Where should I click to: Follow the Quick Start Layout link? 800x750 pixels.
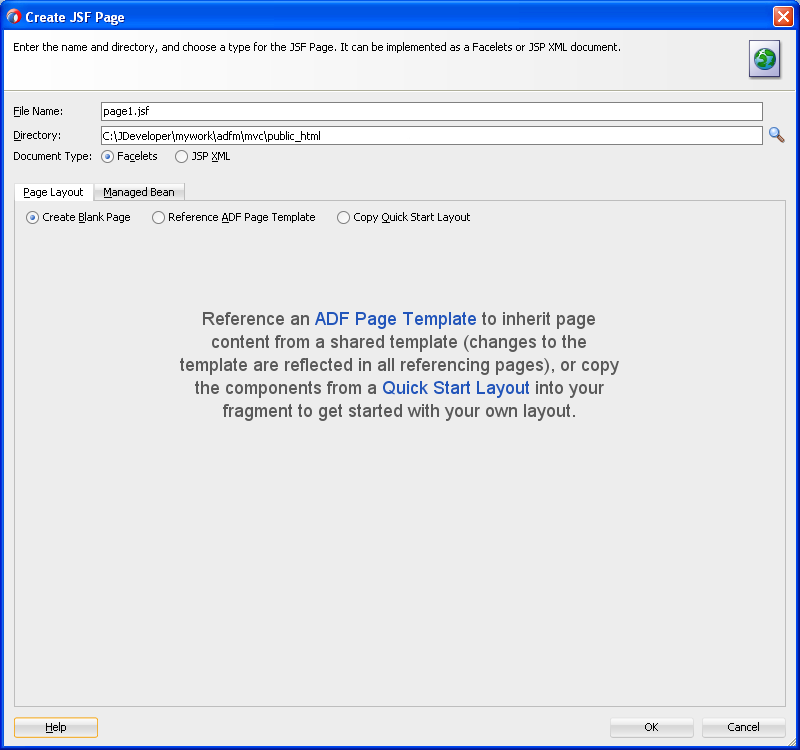coord(456,388)
